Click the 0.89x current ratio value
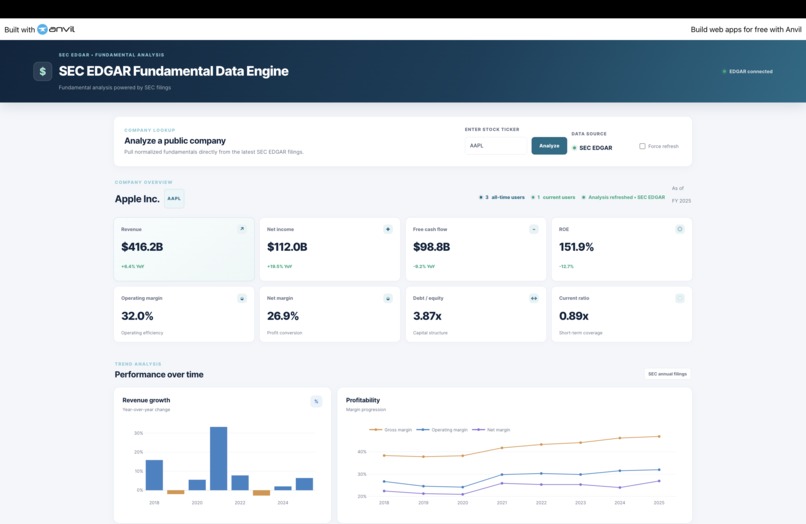806x524 pixels. click(574, 316)
